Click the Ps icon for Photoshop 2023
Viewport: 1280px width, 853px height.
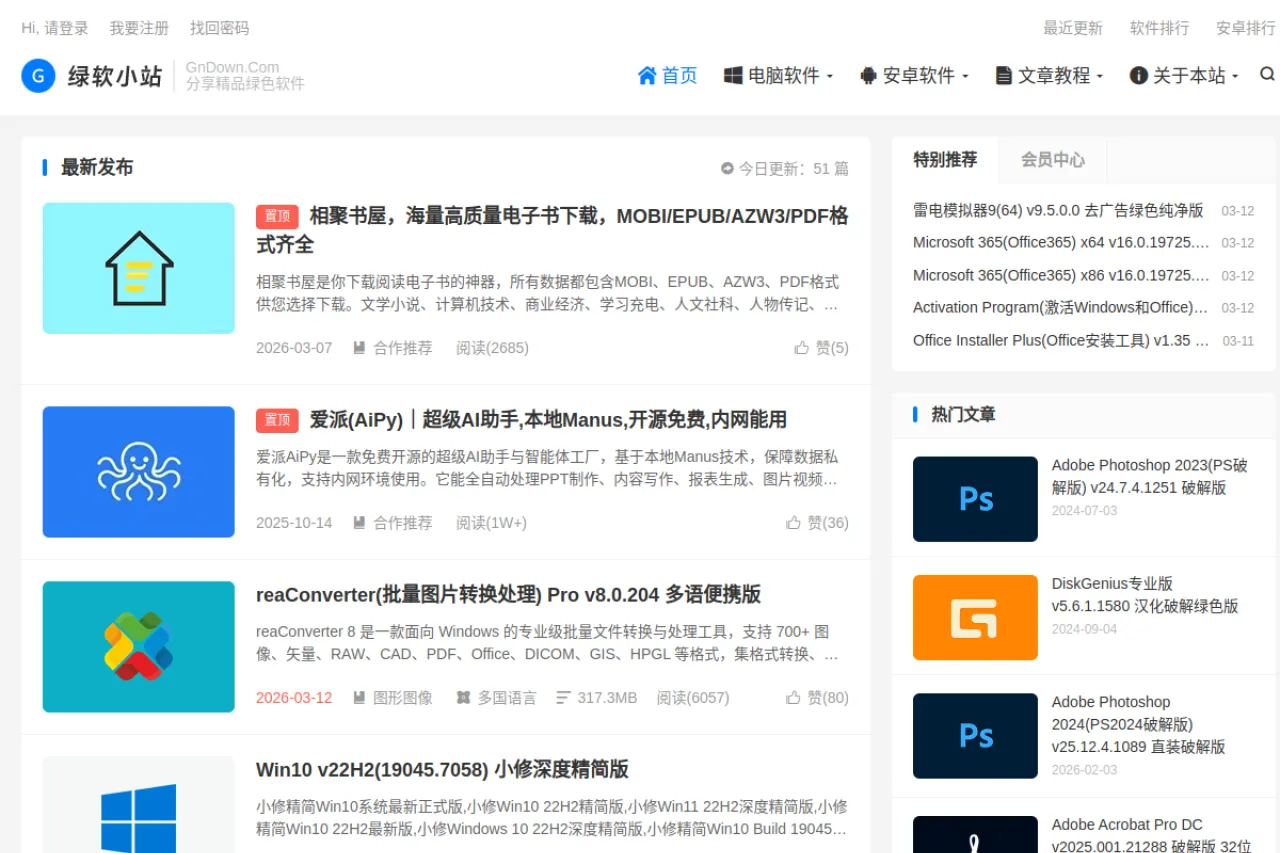[x=974, y=498]
